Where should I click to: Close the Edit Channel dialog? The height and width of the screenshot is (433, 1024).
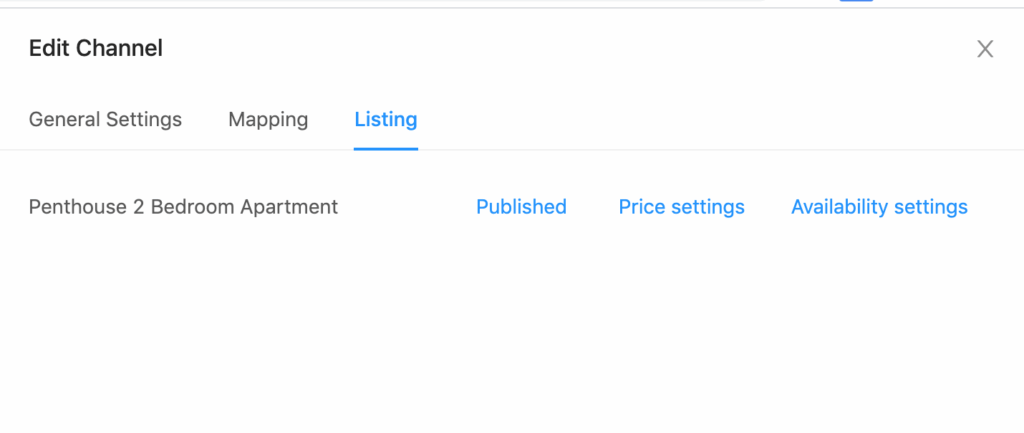tap(985, 49)
